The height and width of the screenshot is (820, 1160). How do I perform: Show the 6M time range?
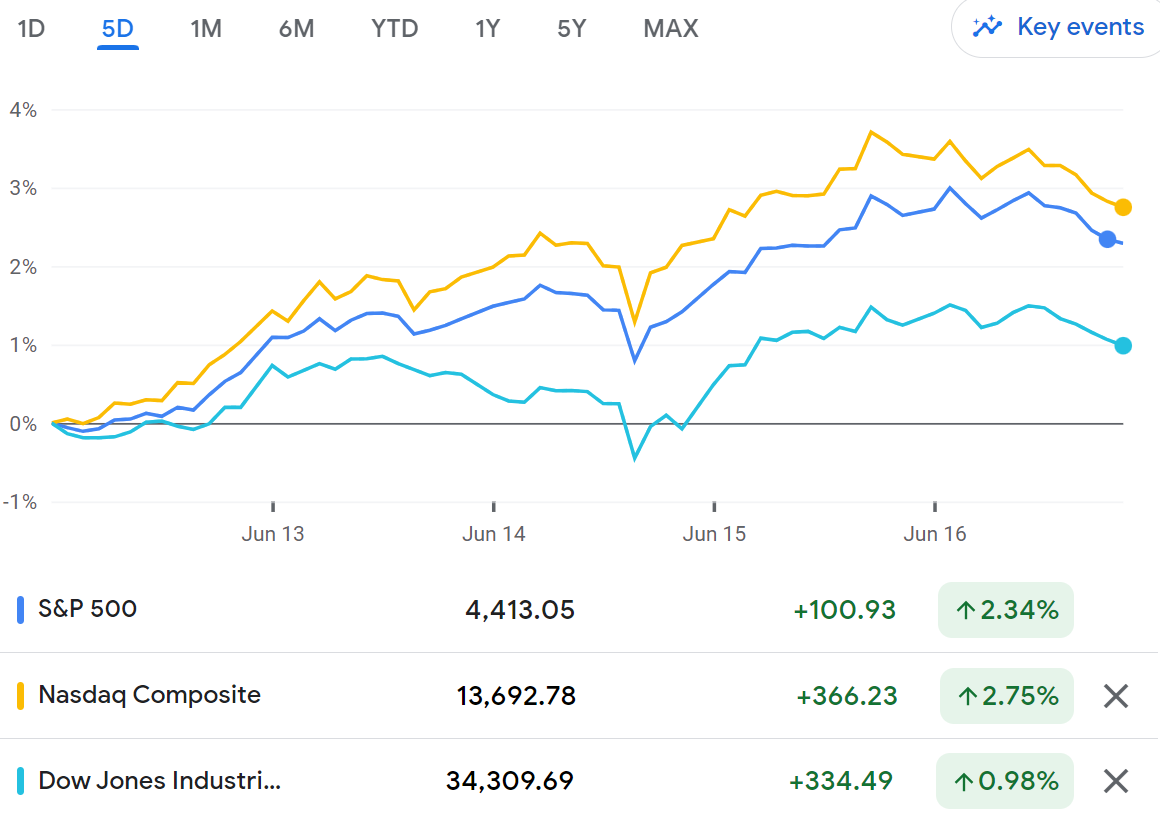[297, 29]
